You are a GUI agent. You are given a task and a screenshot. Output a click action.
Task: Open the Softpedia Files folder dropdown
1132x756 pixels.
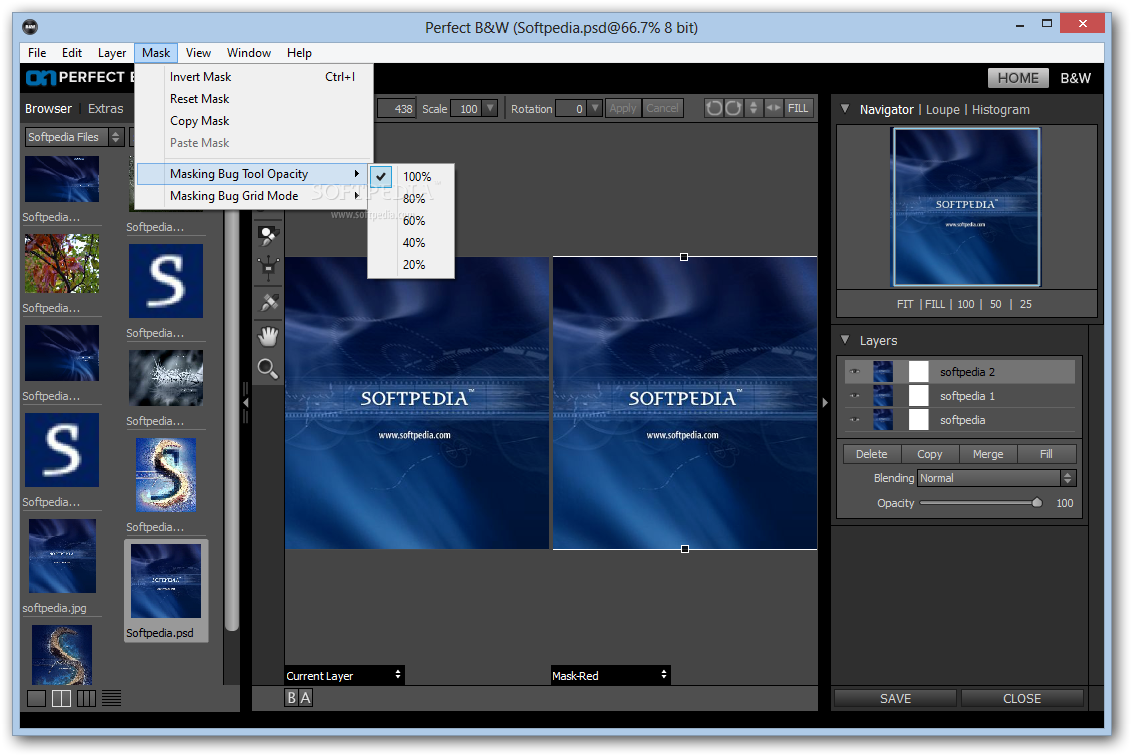point(75,136)
